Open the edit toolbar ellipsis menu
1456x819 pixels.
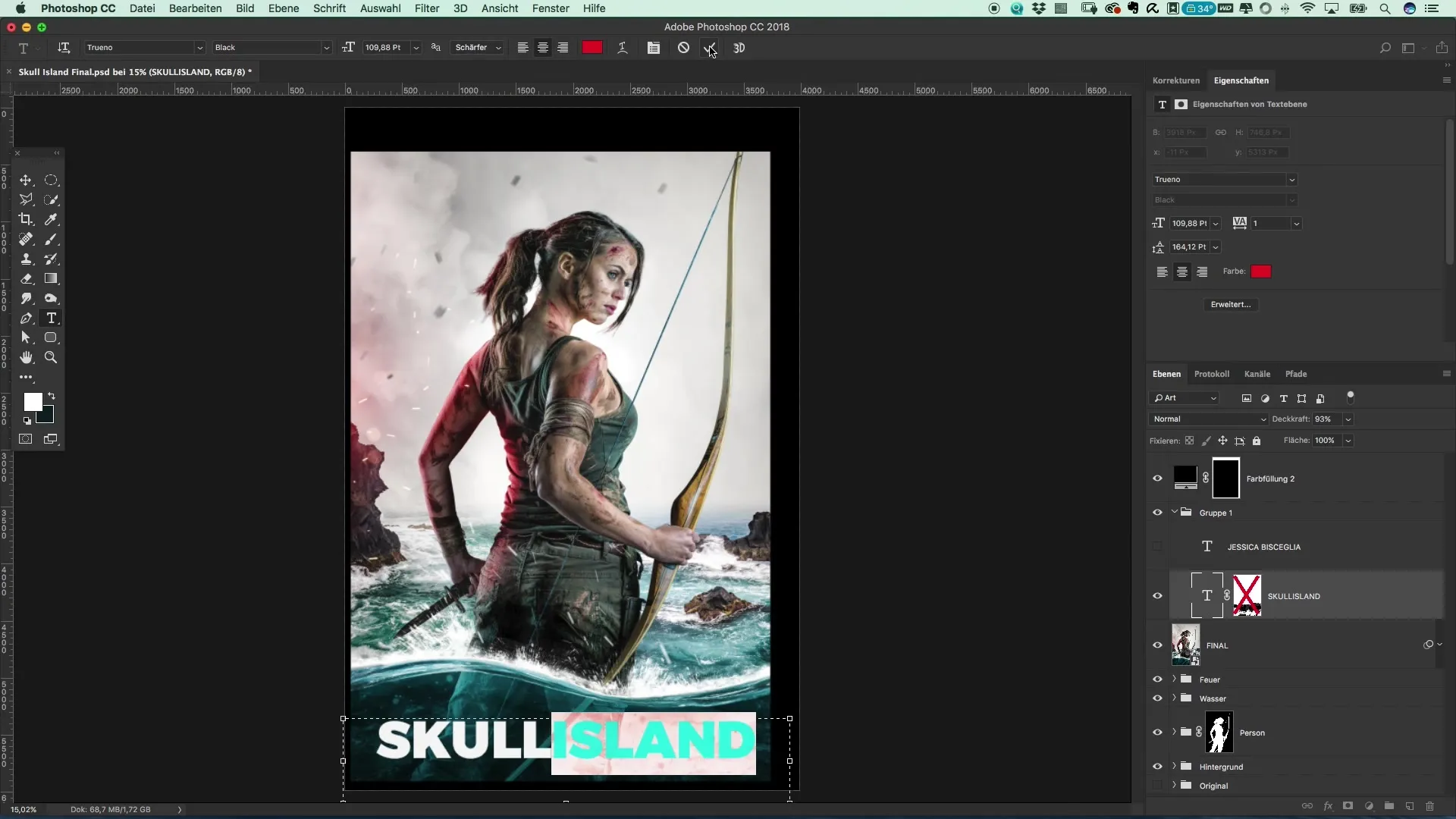point(26,377)
